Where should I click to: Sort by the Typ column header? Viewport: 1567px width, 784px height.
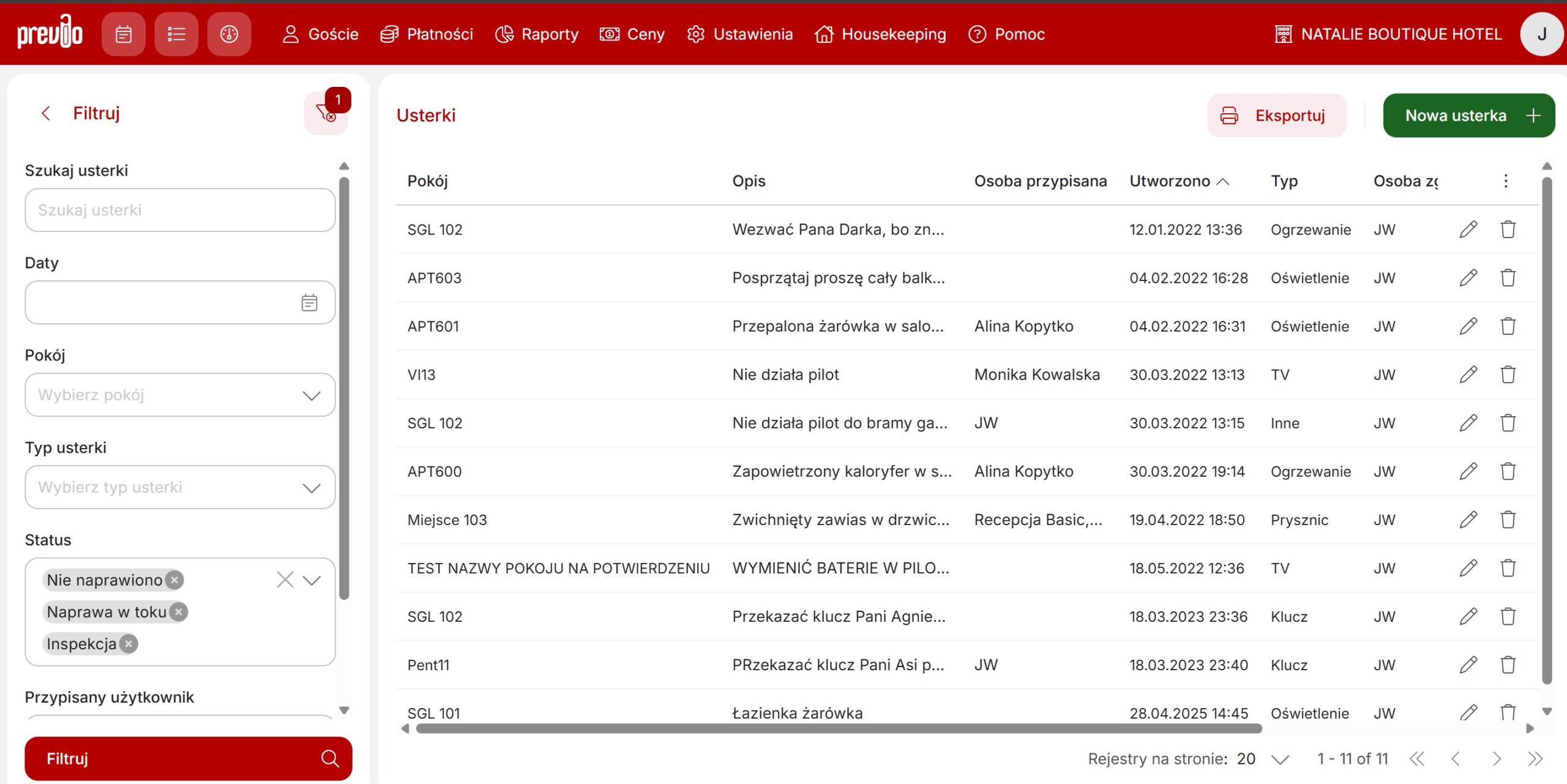click(x=1284, y=181)
